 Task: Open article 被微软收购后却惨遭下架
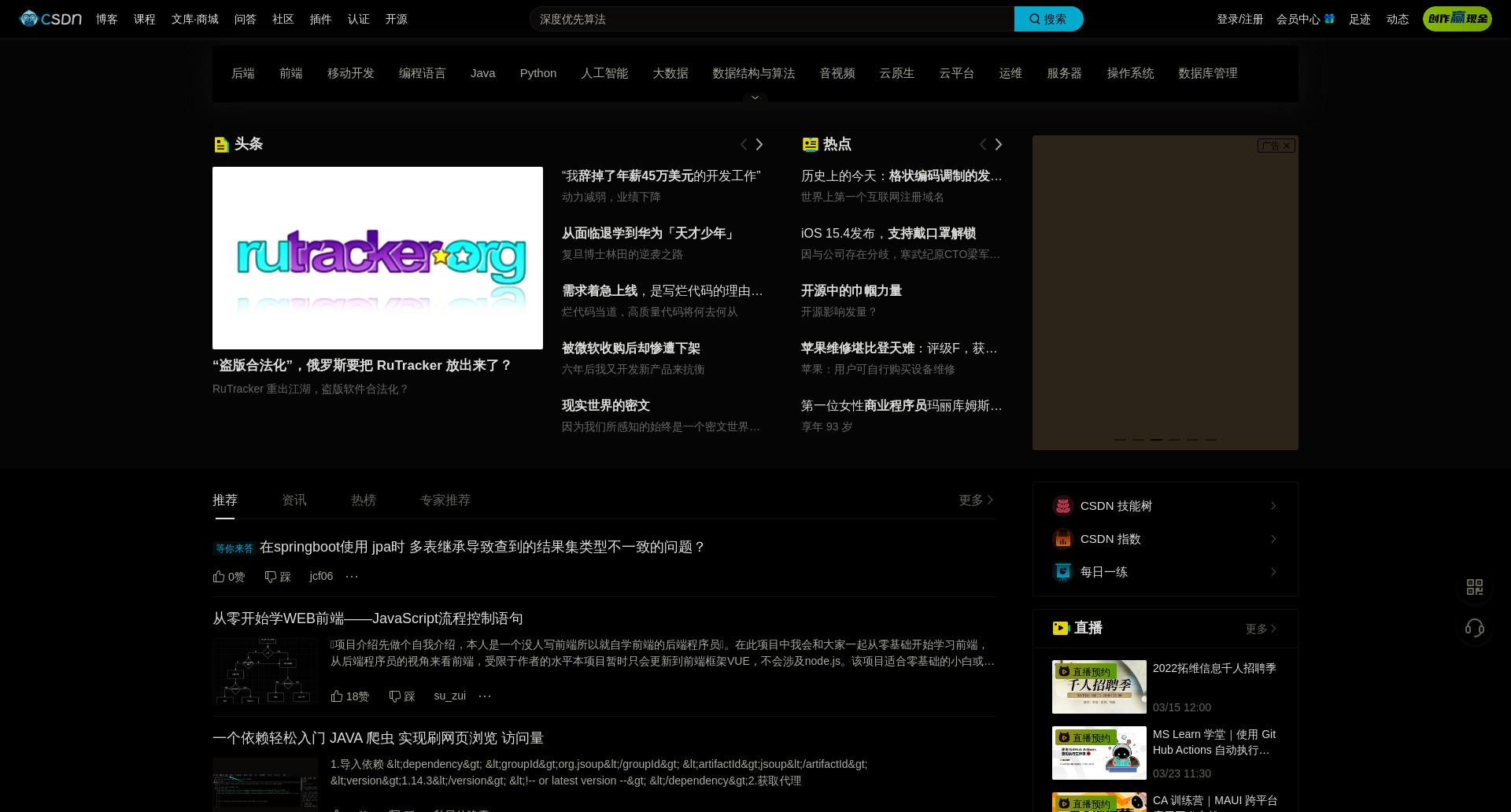pyautogui.click(x=631, y=349)
